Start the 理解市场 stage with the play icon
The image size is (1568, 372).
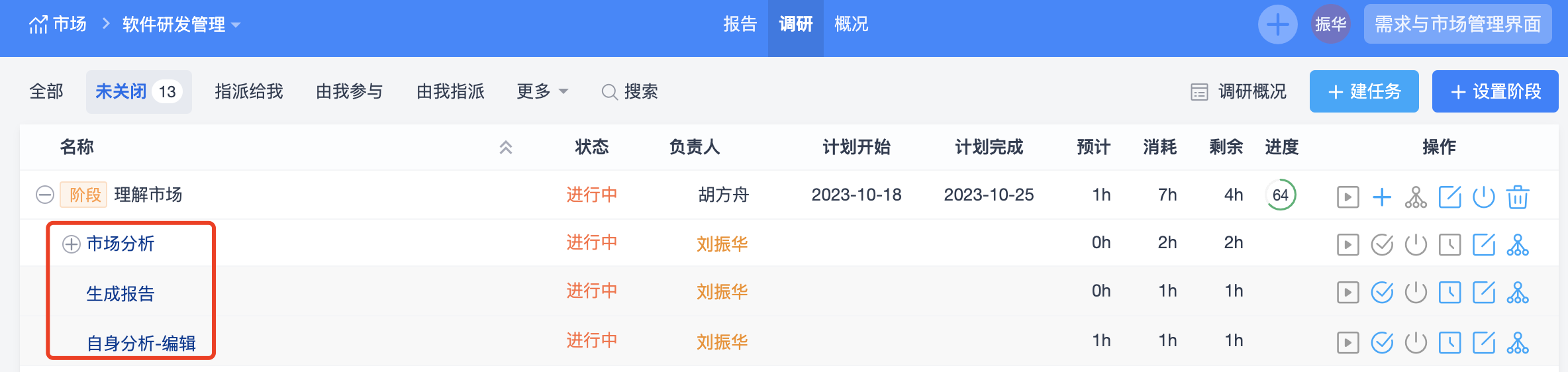point(1347,197)
